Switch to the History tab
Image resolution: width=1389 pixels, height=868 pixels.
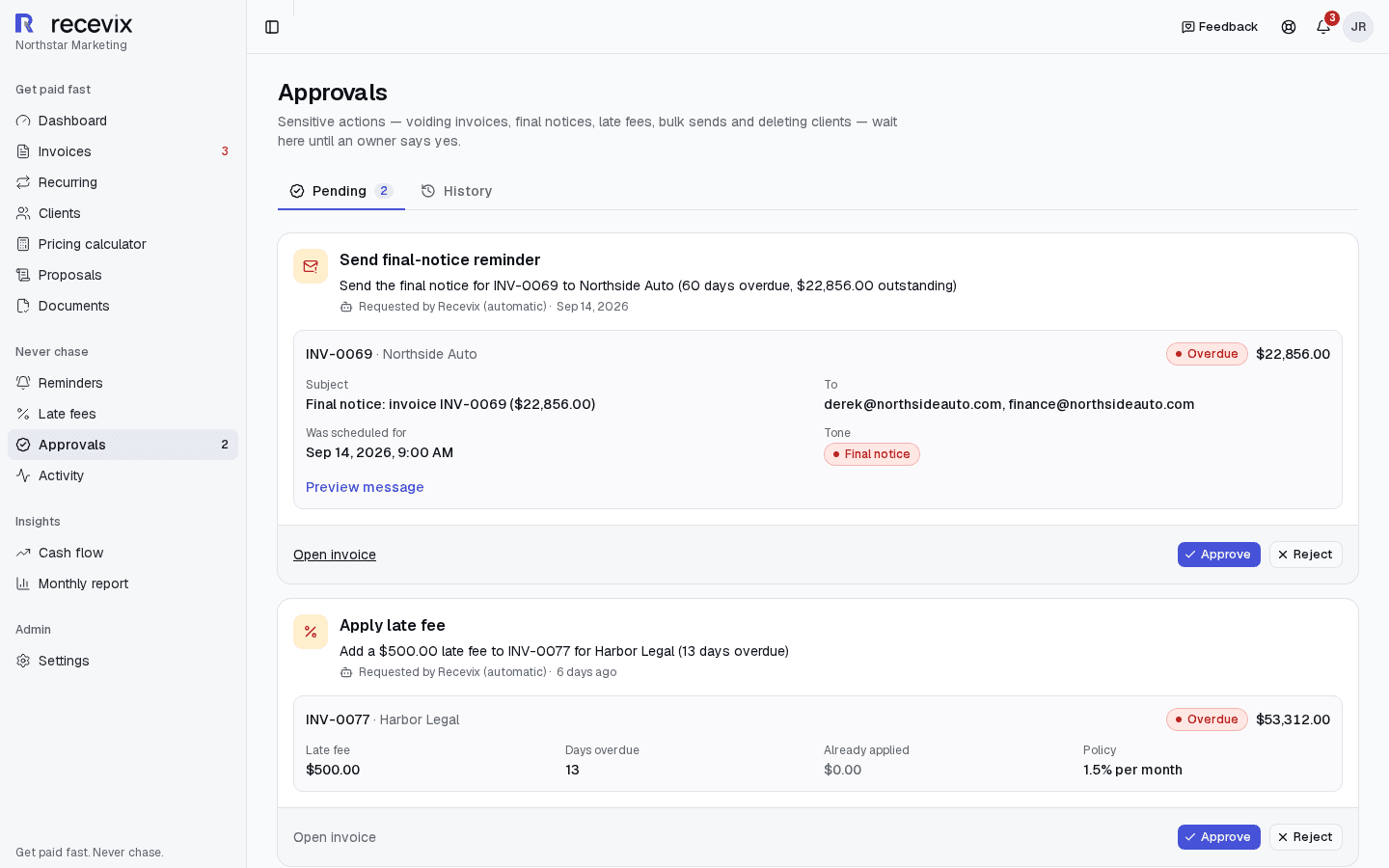tap(456, 191)
